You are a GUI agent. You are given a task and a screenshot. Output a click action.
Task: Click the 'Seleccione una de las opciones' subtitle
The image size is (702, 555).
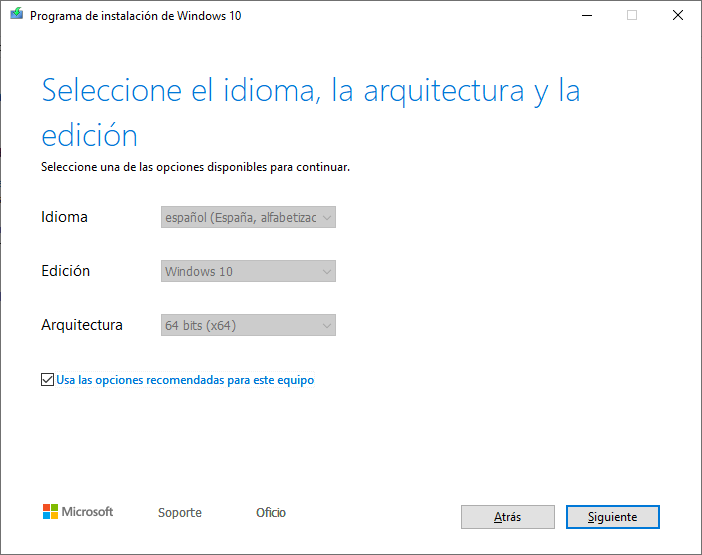(195, 167)
